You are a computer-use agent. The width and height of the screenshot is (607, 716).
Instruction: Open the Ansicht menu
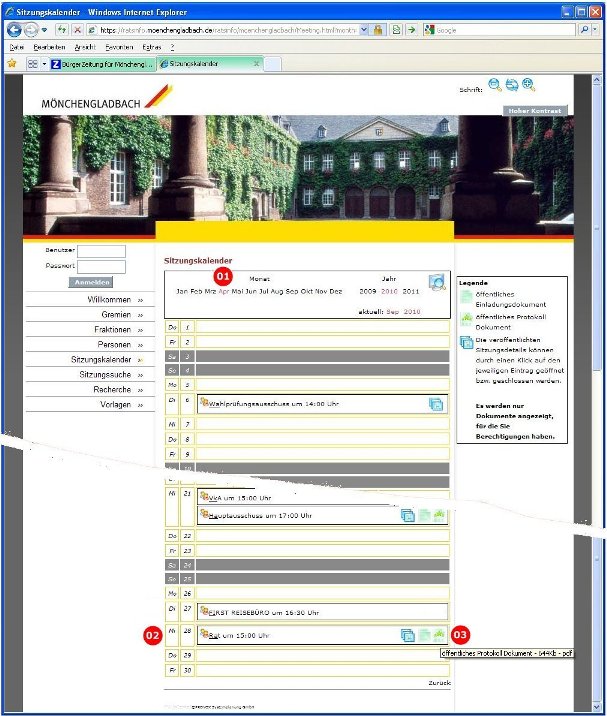tap(85, 47)
